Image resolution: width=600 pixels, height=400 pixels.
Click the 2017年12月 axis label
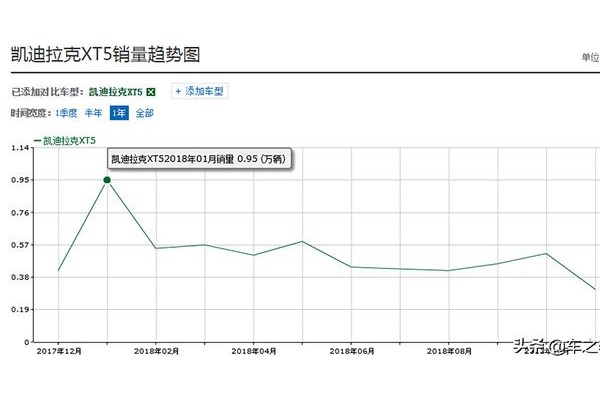pyautogui.click(x=59, y=351)
